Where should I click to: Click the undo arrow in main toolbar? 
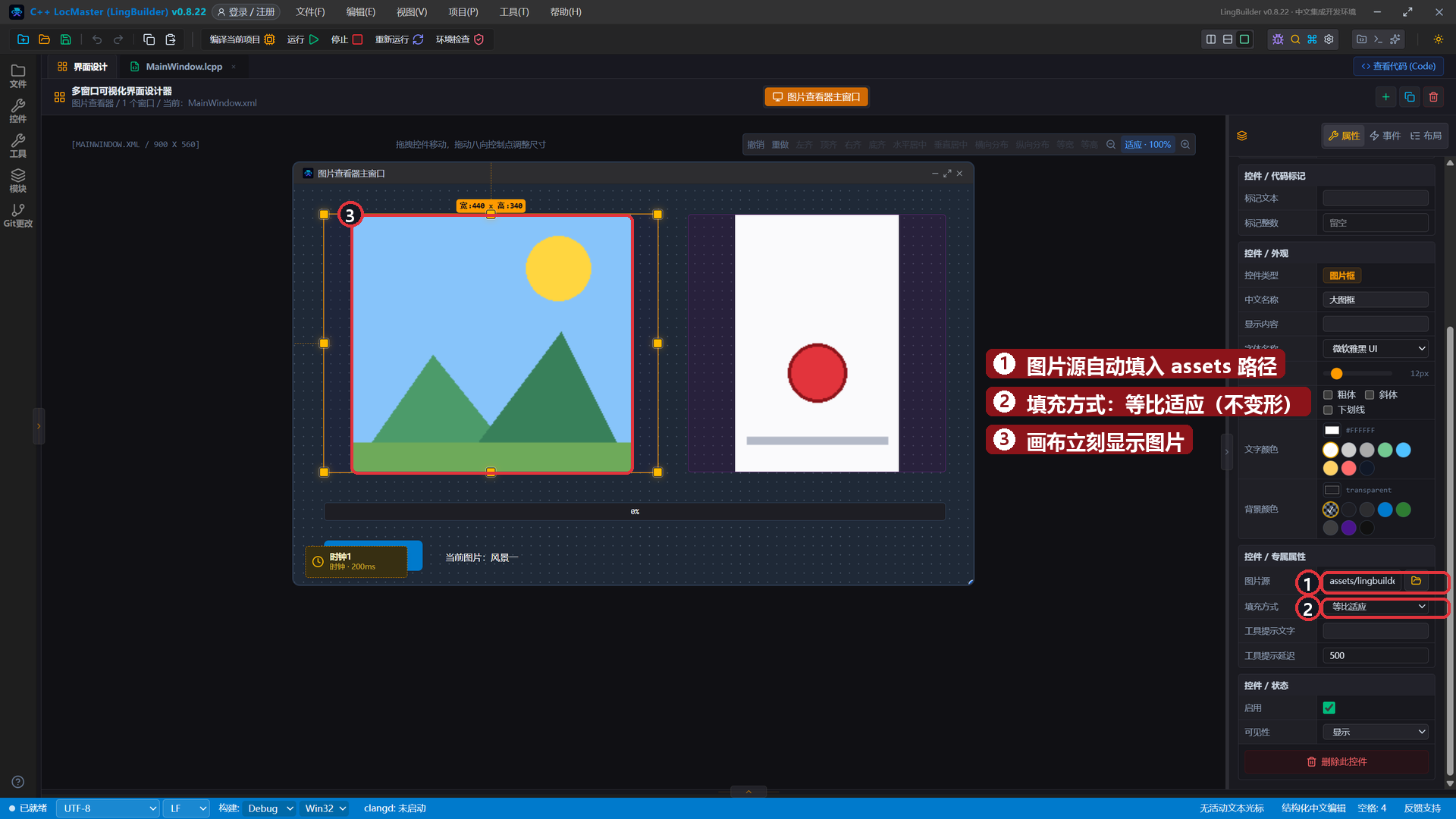pos(97,39)
